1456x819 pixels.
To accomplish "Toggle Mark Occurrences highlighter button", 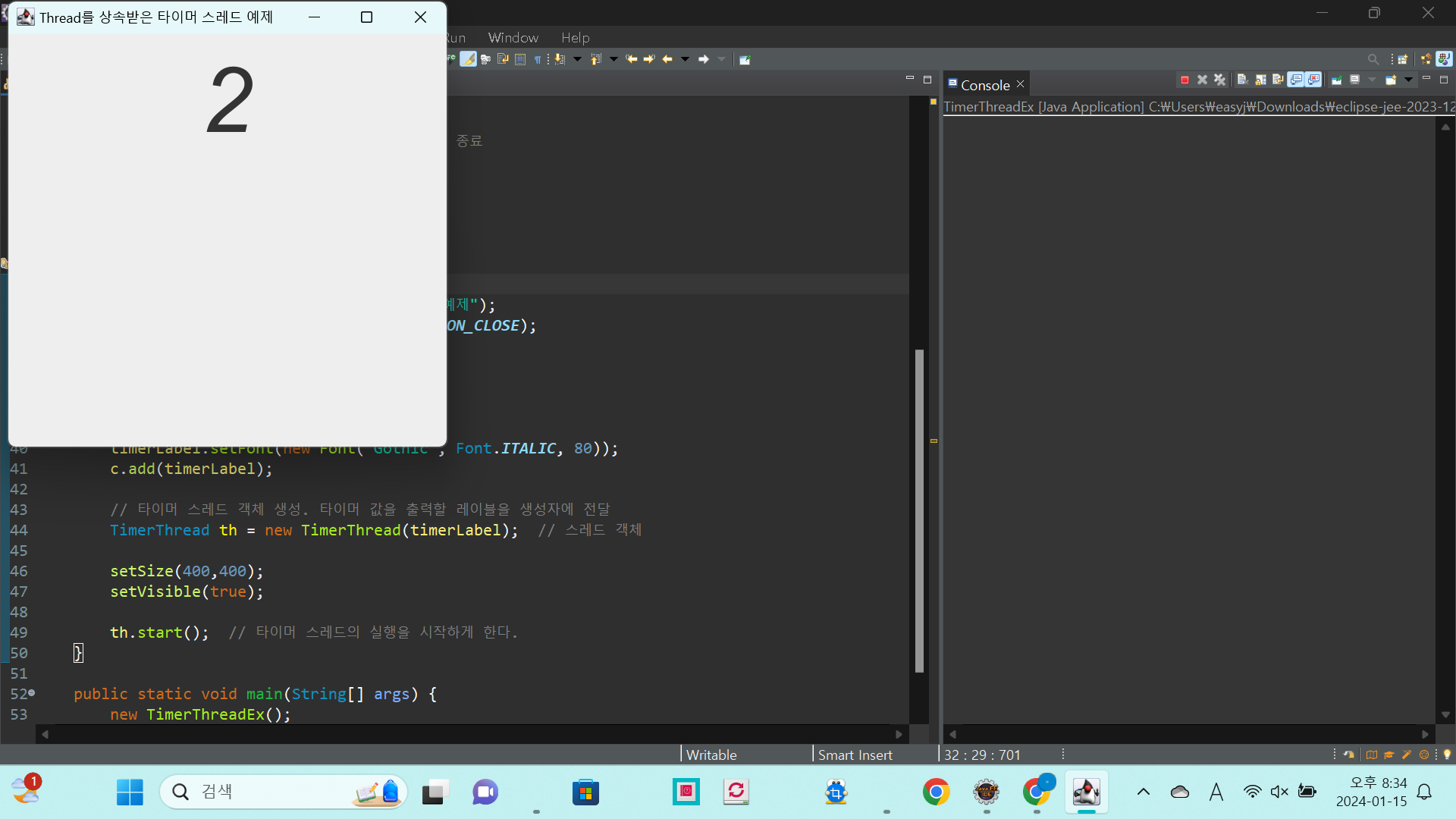I will tap(468, 59).
